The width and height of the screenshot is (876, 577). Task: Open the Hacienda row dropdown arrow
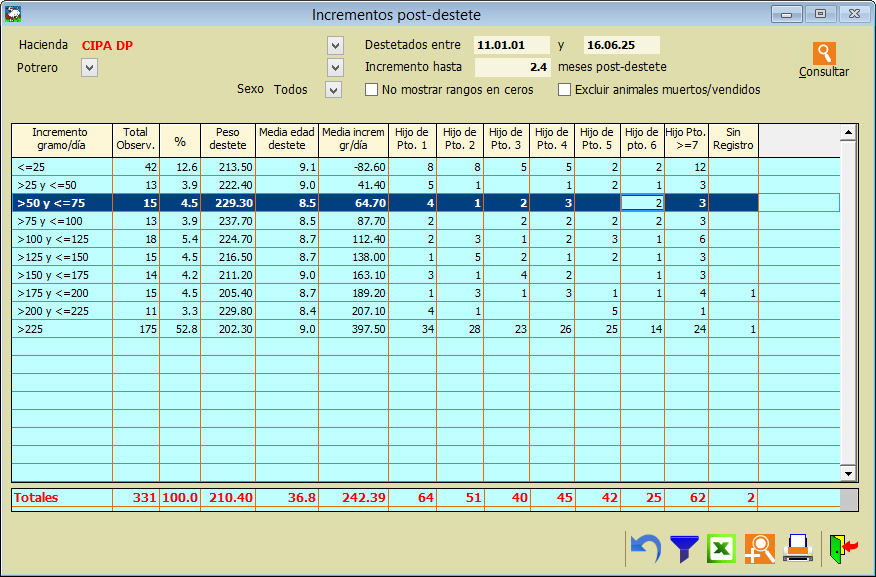335,46
